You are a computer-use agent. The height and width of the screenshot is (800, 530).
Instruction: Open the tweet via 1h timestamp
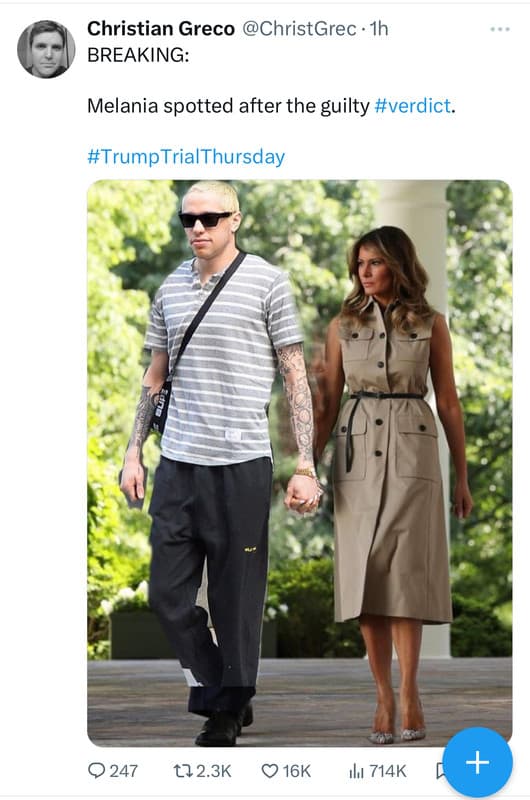(x=379, y=29)
